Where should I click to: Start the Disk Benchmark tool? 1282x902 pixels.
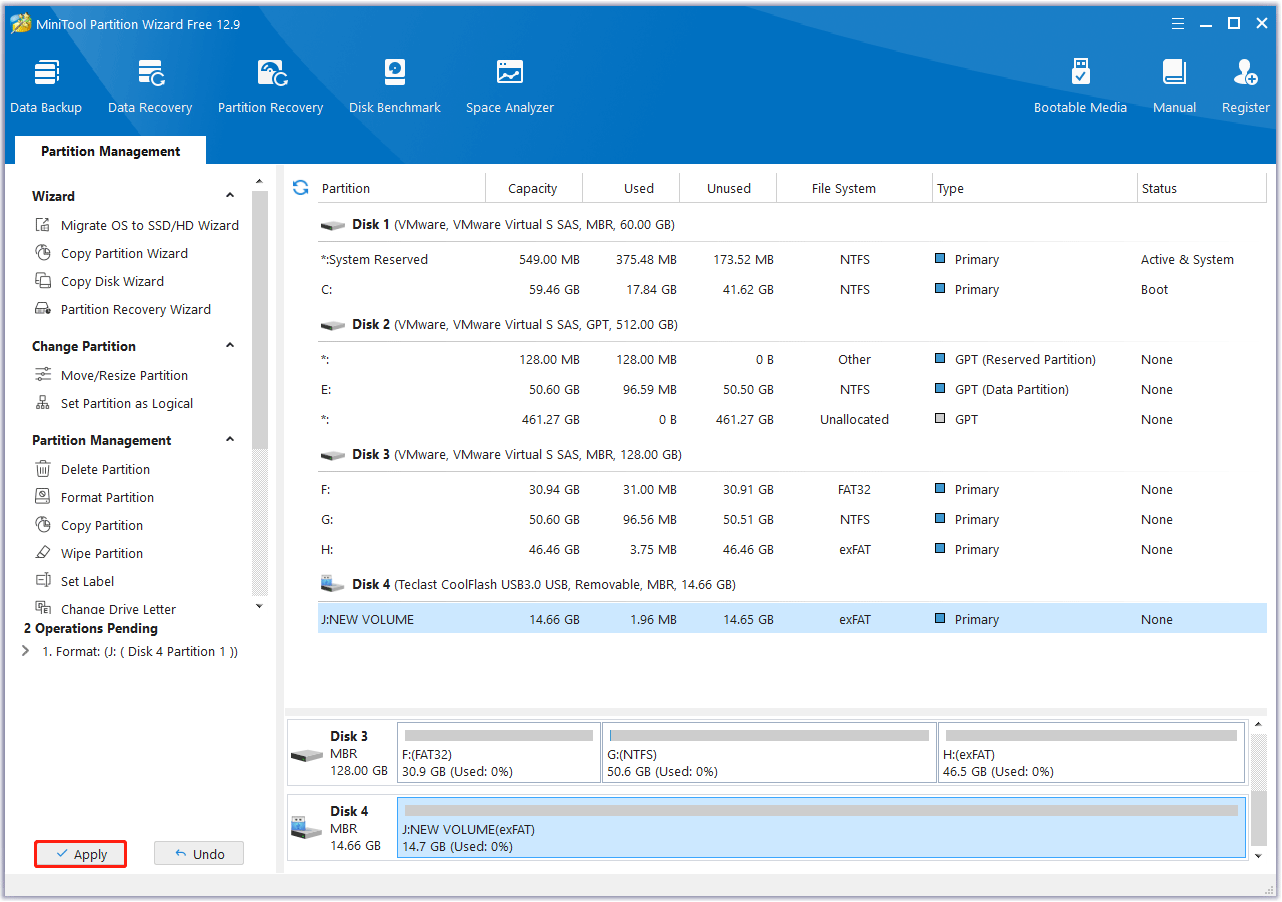(395, 87)
